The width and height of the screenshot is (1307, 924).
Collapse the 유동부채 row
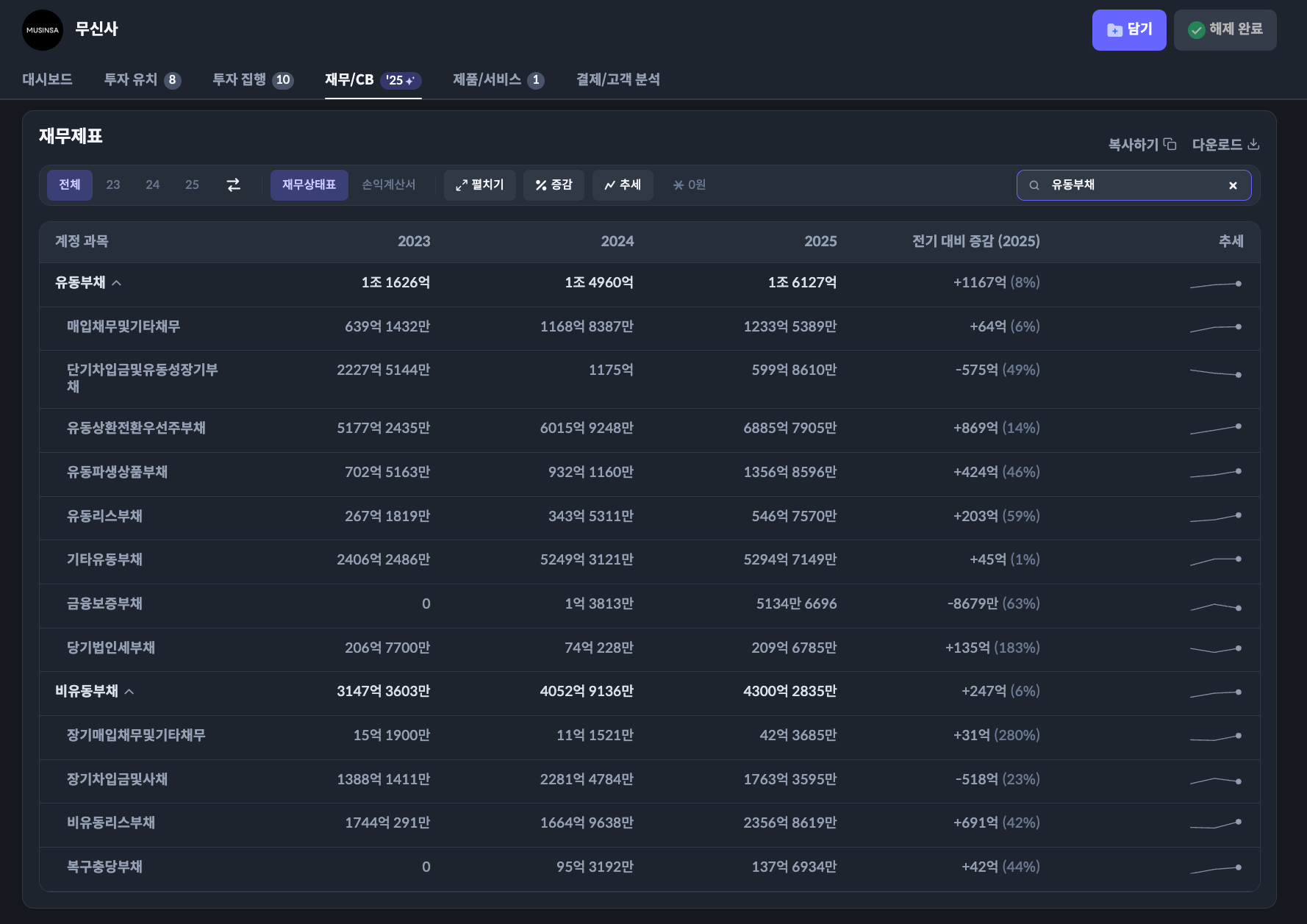[116, 283]
